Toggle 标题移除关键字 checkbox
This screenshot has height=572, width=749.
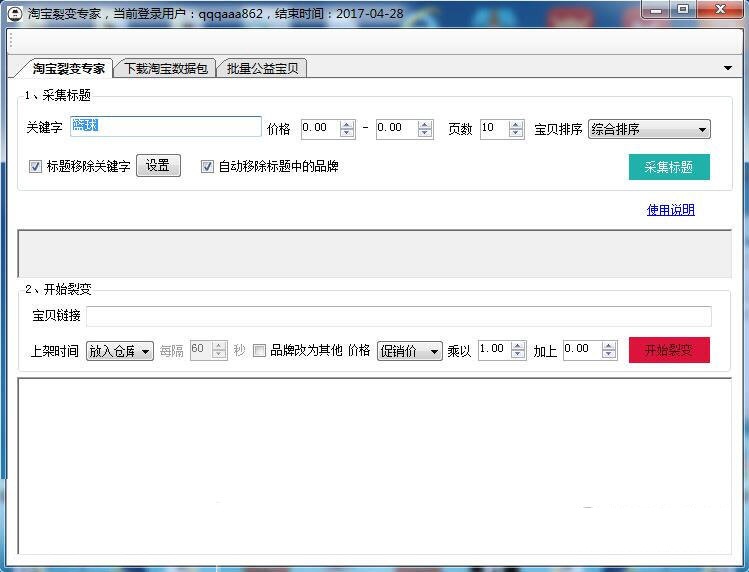coord(35,166)
